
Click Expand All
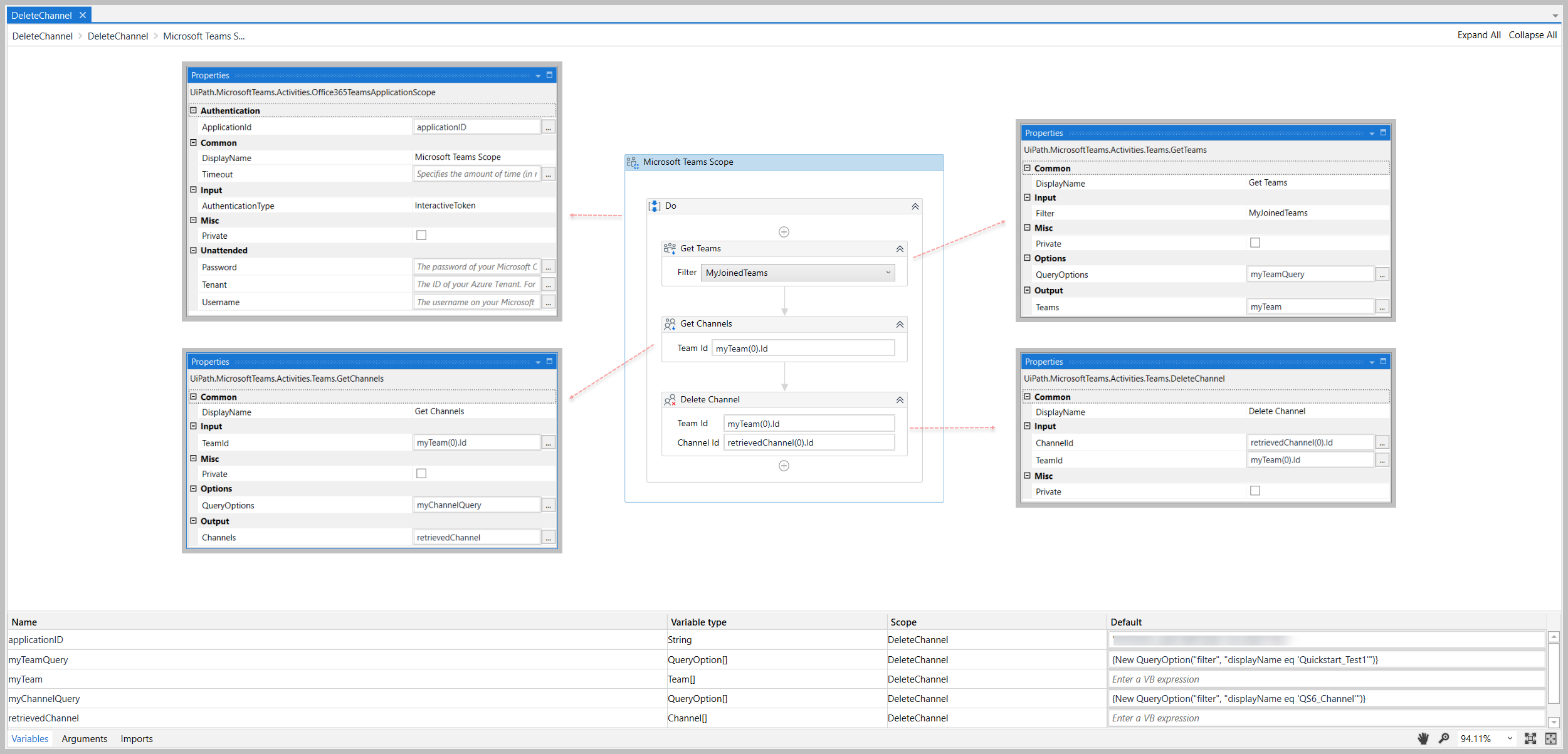(1479, 35)
